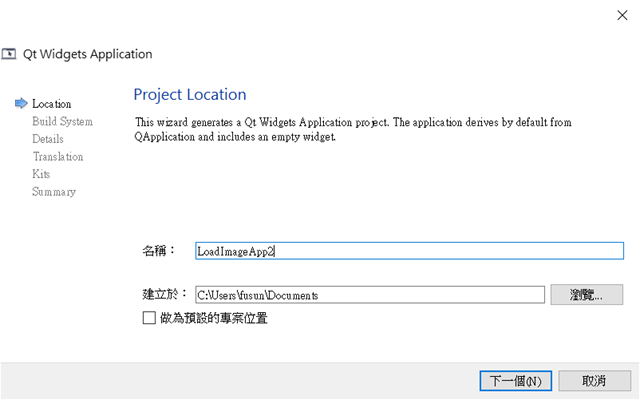Open the Translation wizard step
This screenshot has width=640, height=400.
click(x=58, y=157)
